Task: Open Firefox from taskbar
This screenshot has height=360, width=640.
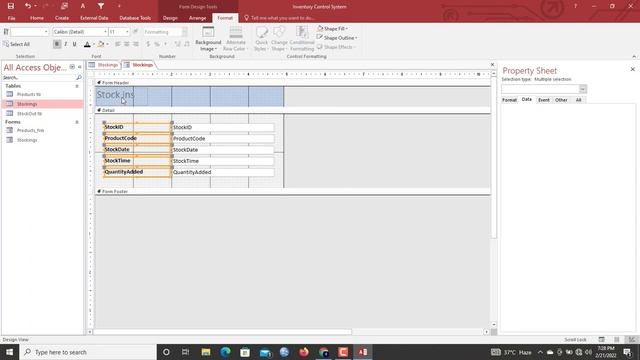Action: coord(304,352)
